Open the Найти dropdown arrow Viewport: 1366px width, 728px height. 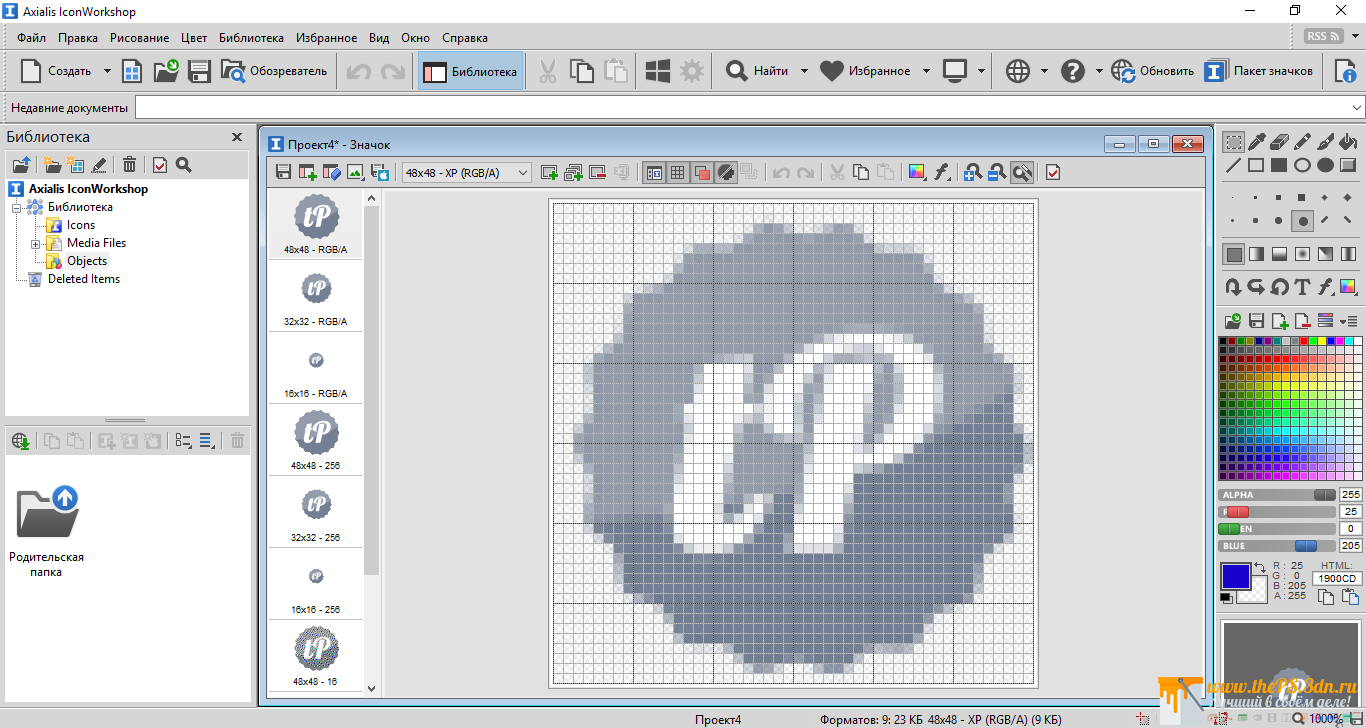(x=804, y=71)
